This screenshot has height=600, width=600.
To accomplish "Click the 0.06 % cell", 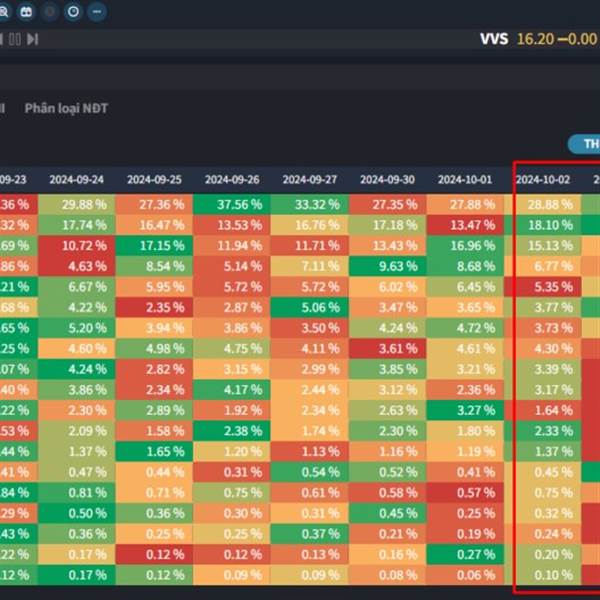I will (465, 575).
